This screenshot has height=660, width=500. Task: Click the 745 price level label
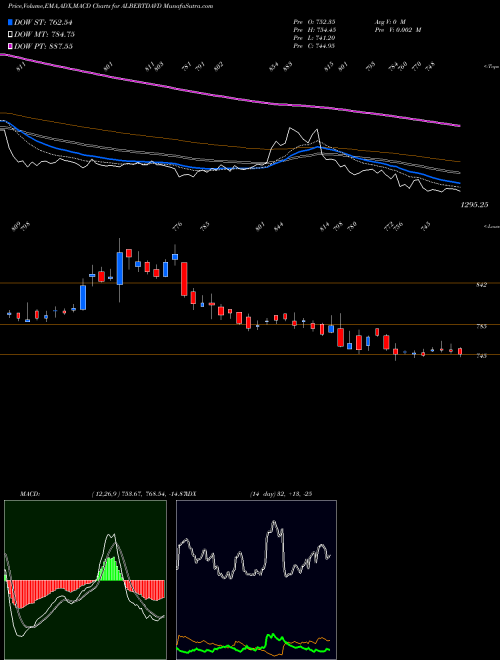pyautogui.click(x=482, y=356)
